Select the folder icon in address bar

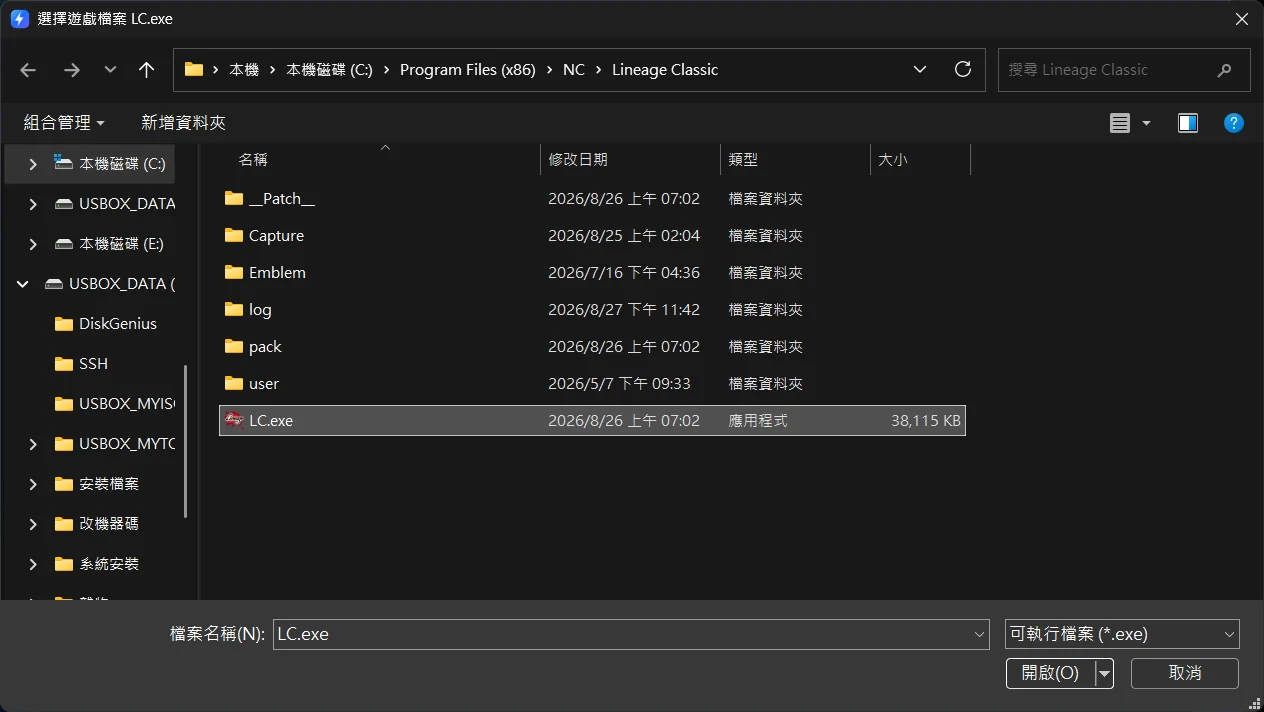click(194, 70)
